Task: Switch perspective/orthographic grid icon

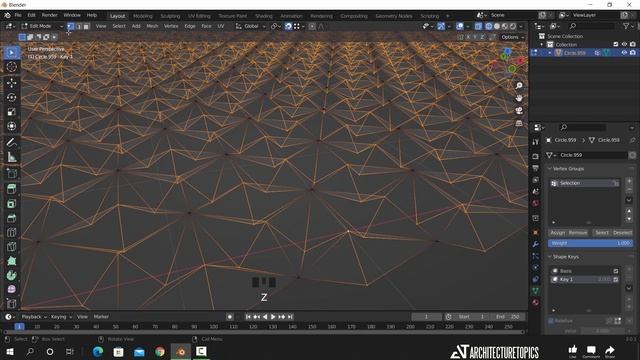Action: click(x=519, y=123)
